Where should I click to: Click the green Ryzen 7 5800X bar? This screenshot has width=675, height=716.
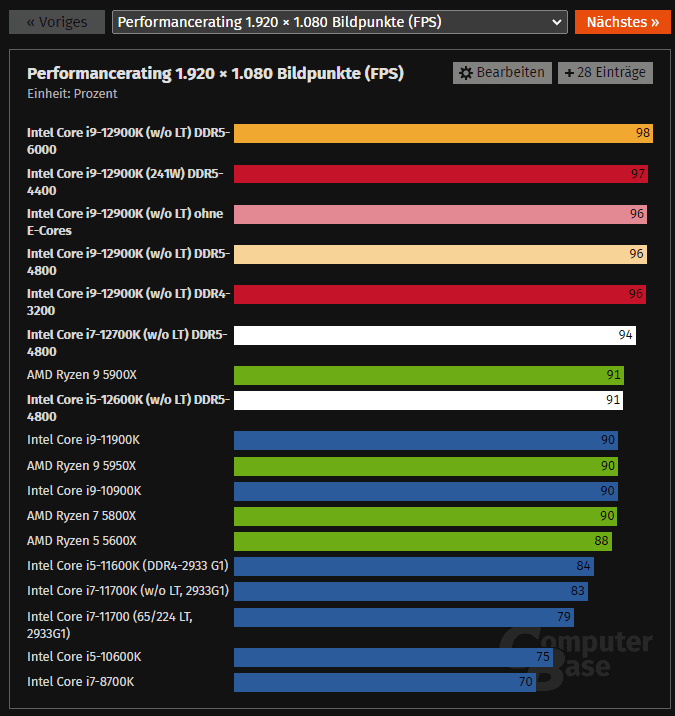pos(425,516)
